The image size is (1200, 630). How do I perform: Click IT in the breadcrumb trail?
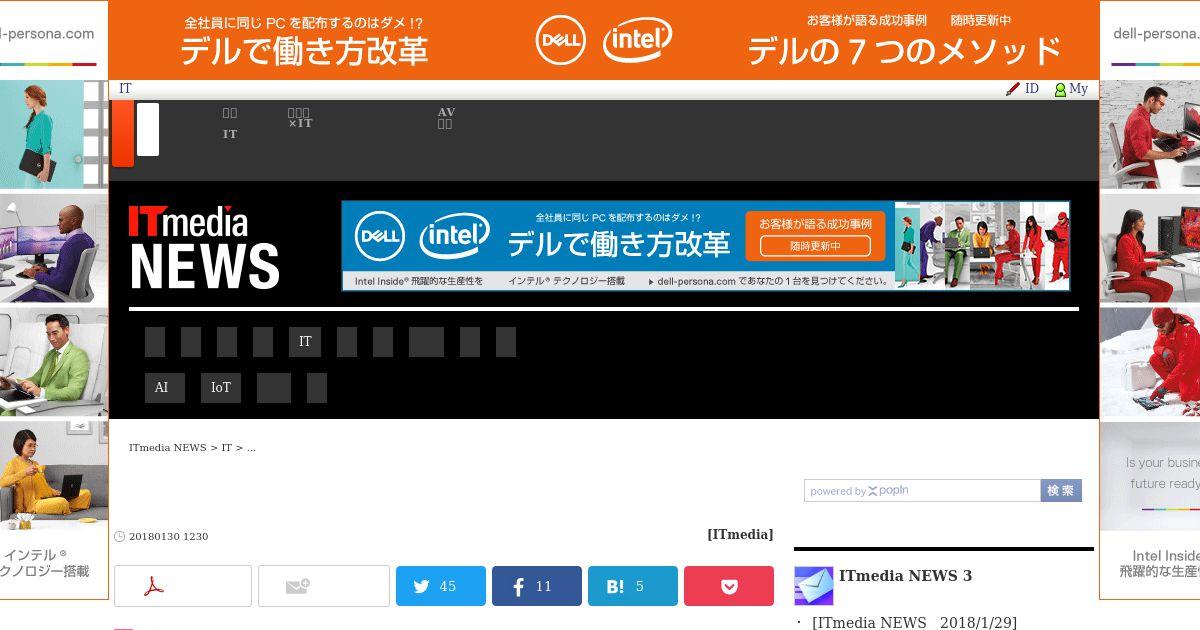pyautogui.click(x=227, y=448)
